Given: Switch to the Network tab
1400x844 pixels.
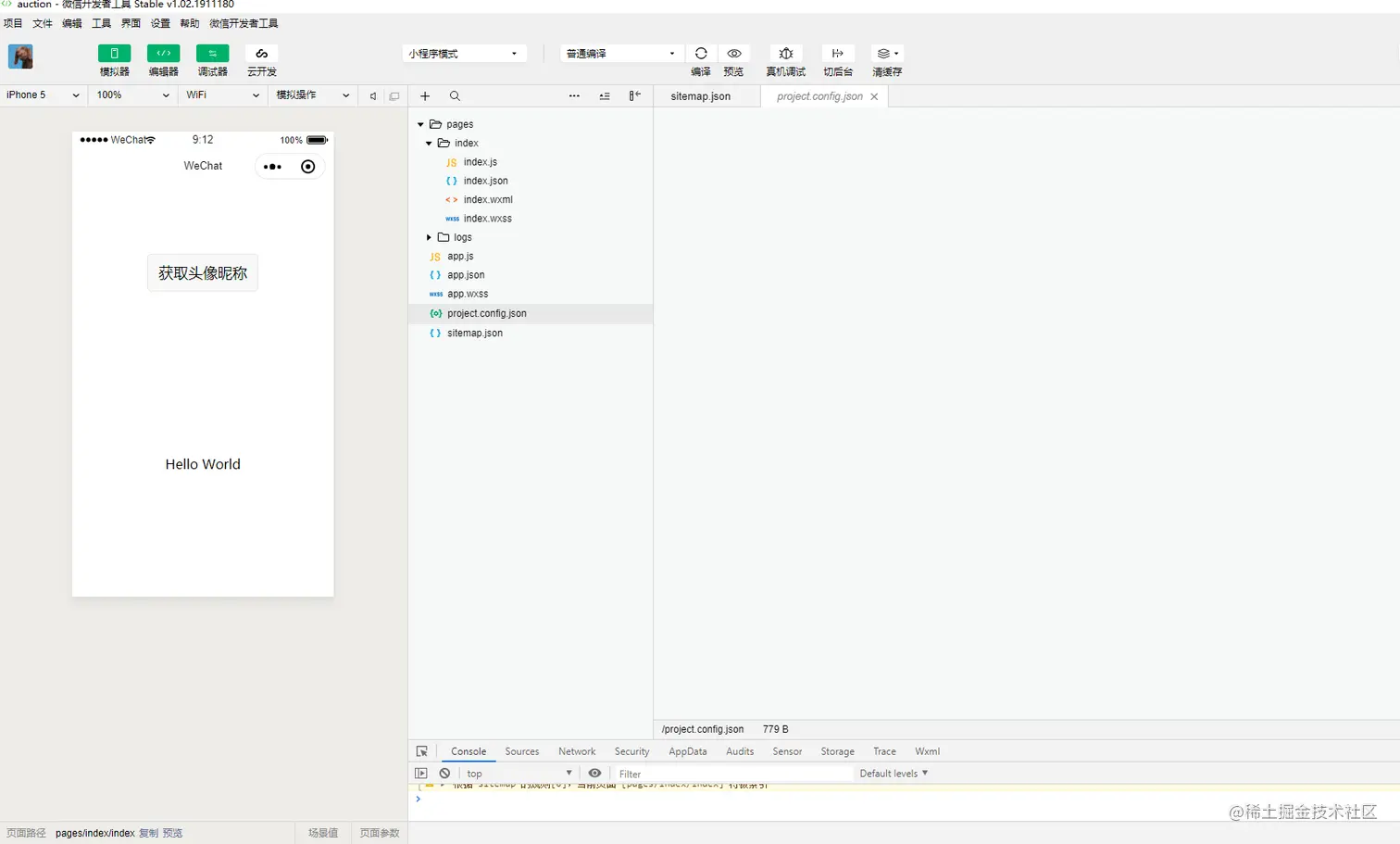Looking at the screenshot, I should coord(577,751).
